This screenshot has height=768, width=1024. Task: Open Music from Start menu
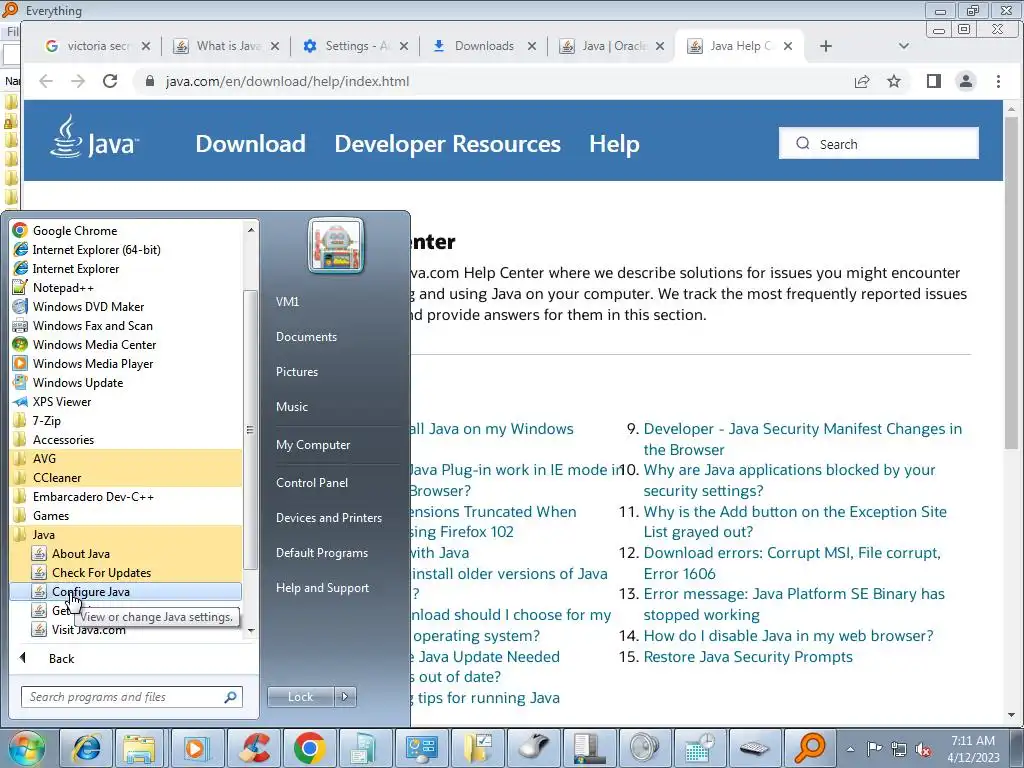click(x=292, y=407)
